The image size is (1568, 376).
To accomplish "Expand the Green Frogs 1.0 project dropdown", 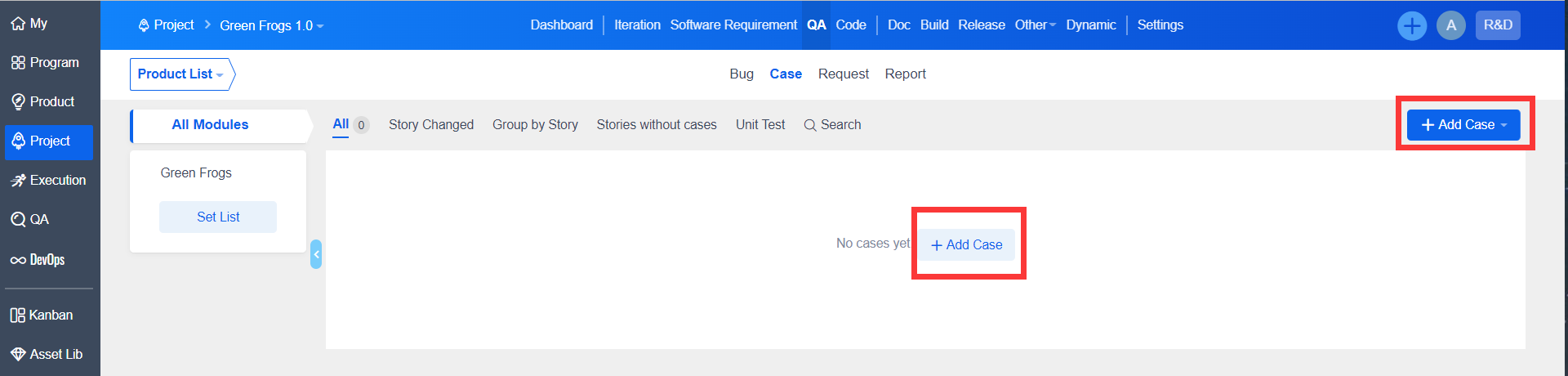I will pyautogui.click(x=271, y=26).
